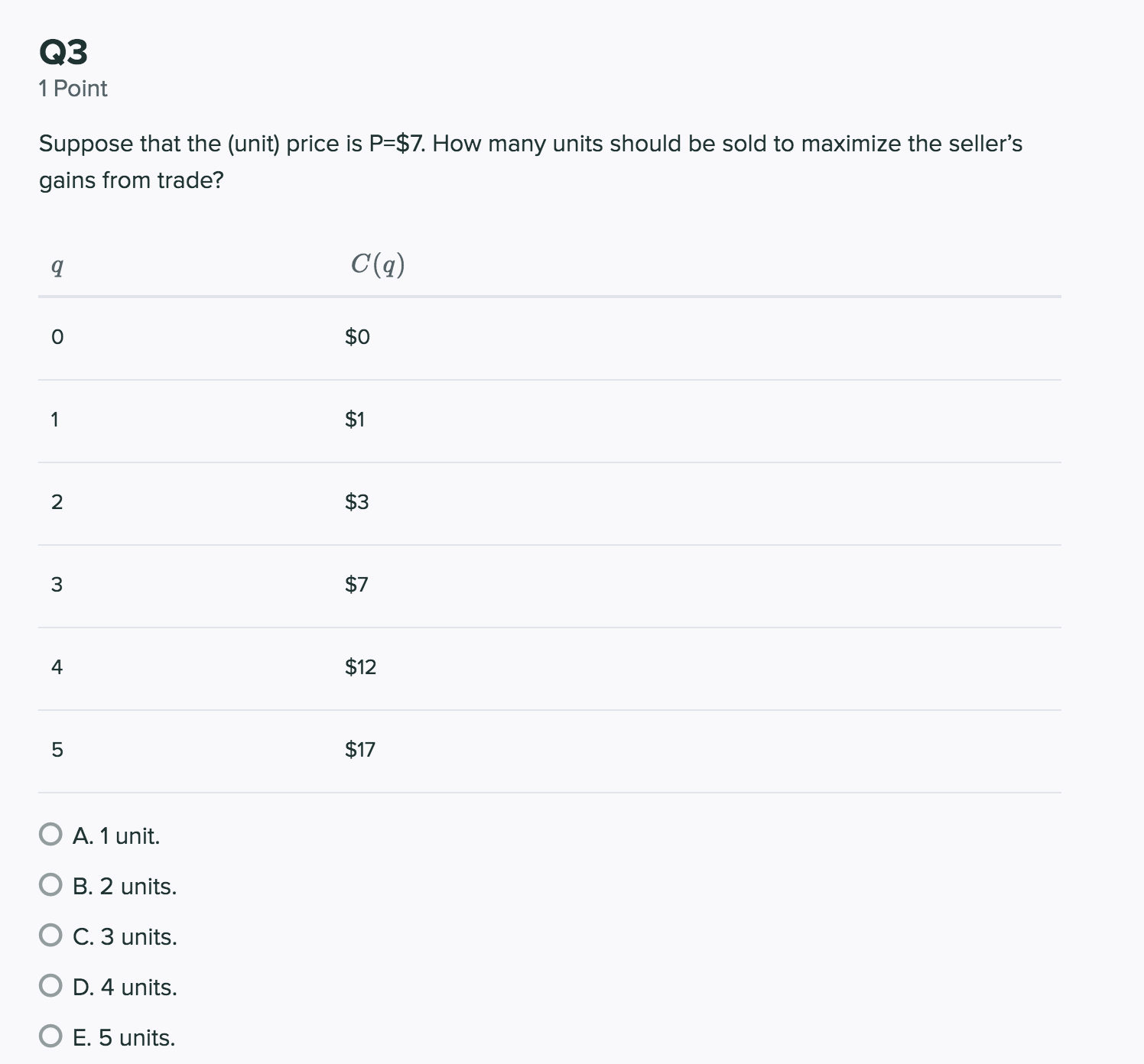Click the answer label E. 5 units
This screenshot has height=1064, width=1144.
point(124,1038)
